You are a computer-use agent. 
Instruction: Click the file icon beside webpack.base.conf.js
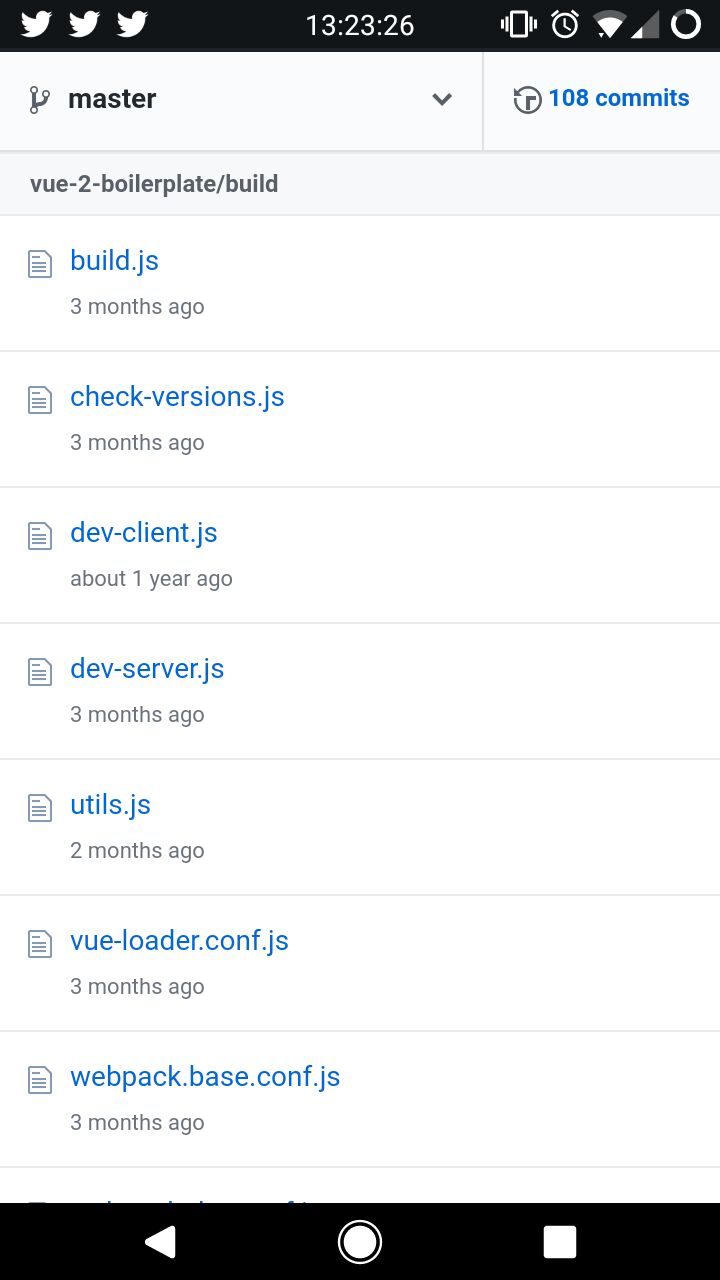pos(39,1081)
